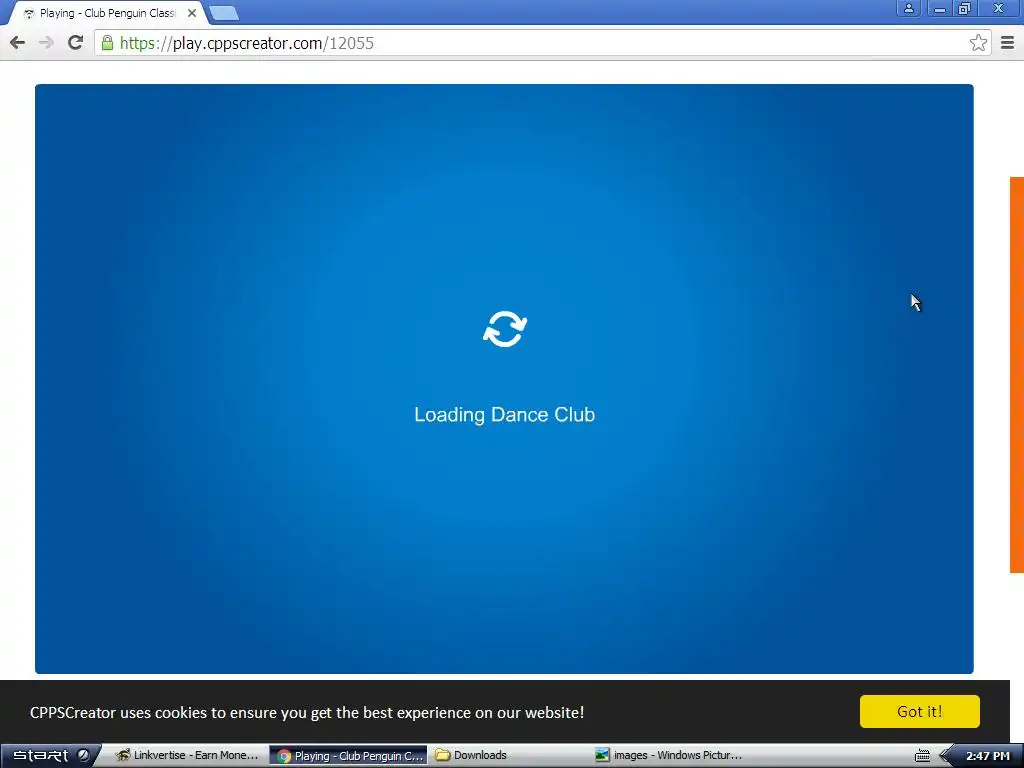The width and height of the screenshot is (1024, 768).
Task: Click the green padlock security icon
Action: (x=108, y=43)
